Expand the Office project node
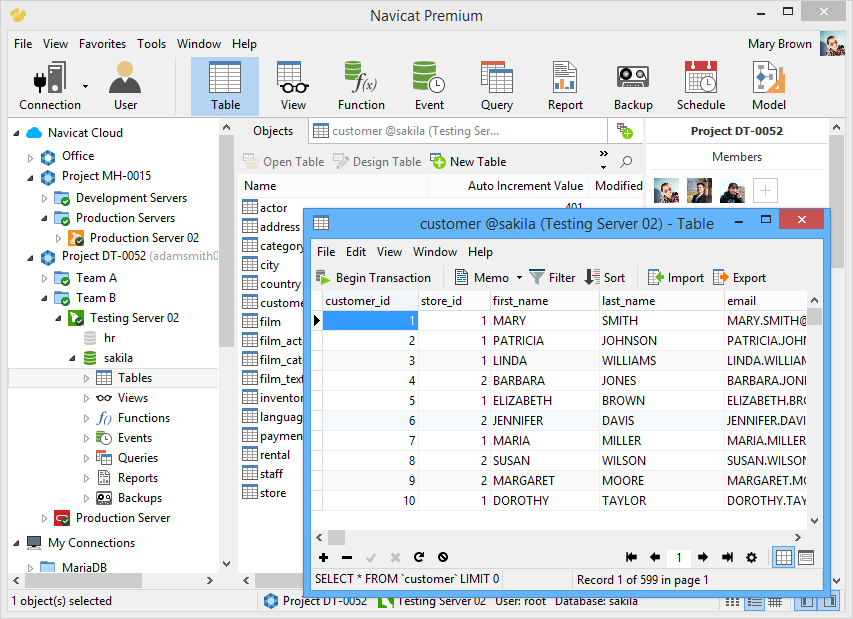The width and height of the screenshot is (853, 619). click(30, 158)
